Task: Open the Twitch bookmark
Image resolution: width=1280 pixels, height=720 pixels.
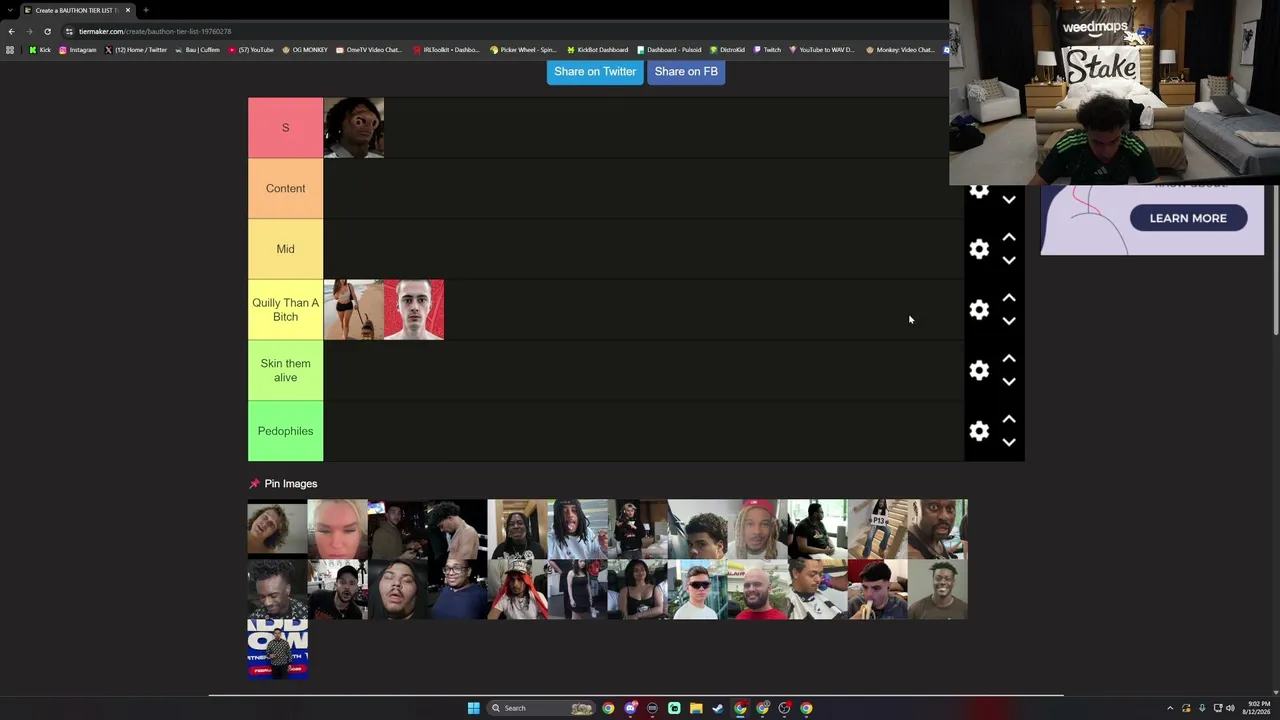Action: point(767,50)
